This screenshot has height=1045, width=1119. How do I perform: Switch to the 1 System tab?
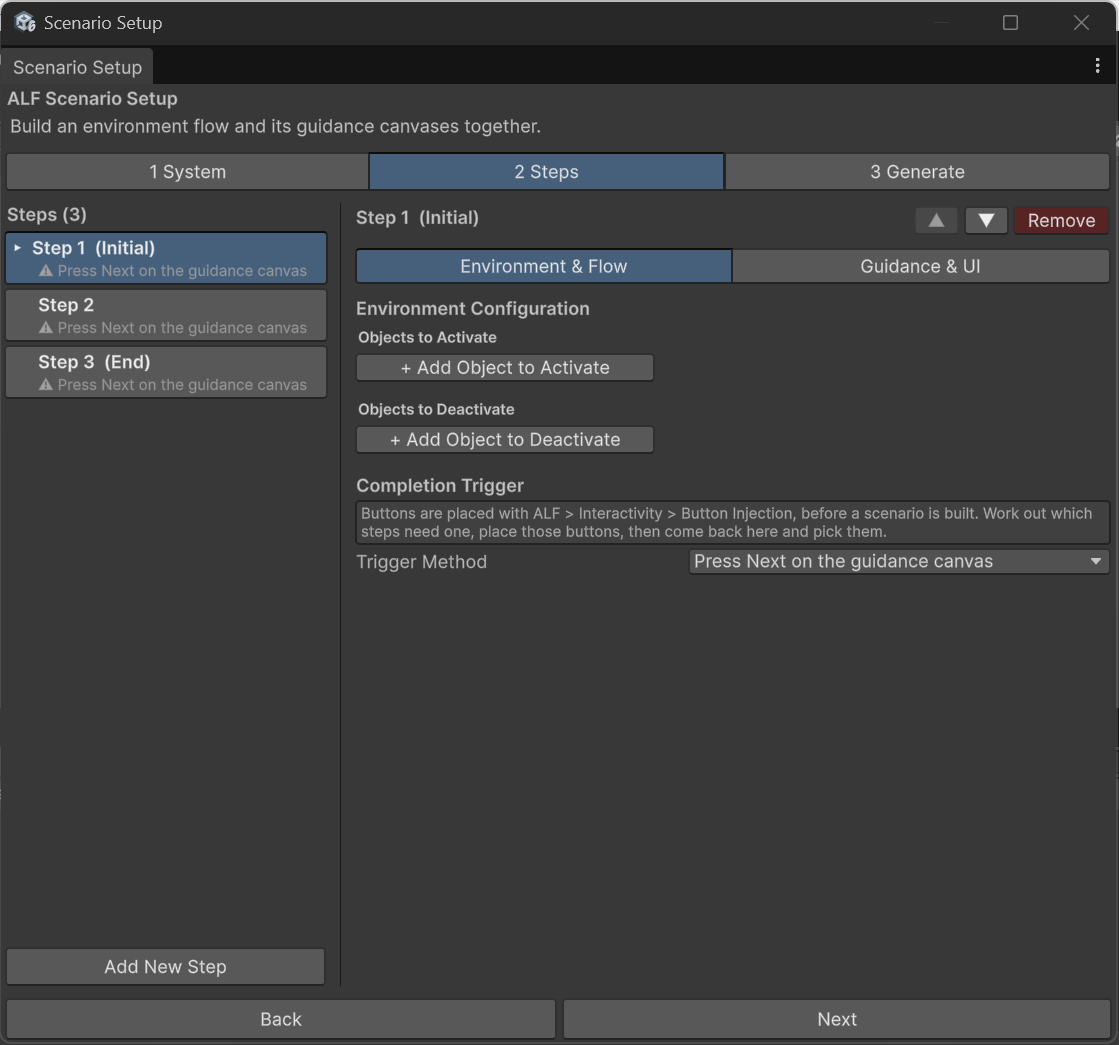pyautogui.click(x=188, y=171)
